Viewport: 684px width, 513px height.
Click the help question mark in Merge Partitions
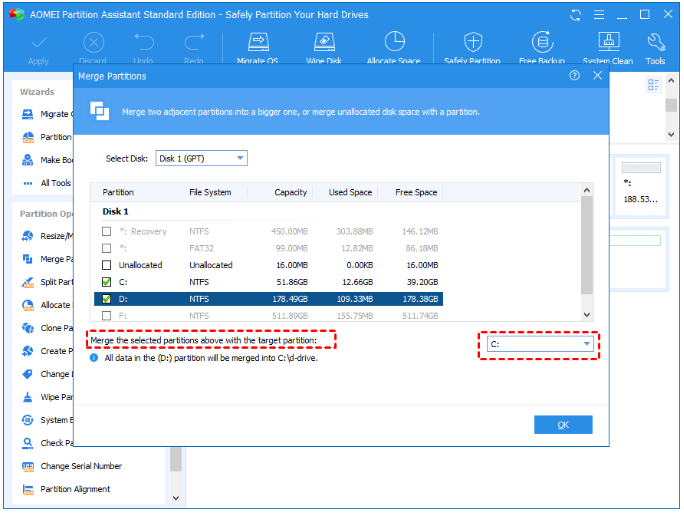coord(575,75)
